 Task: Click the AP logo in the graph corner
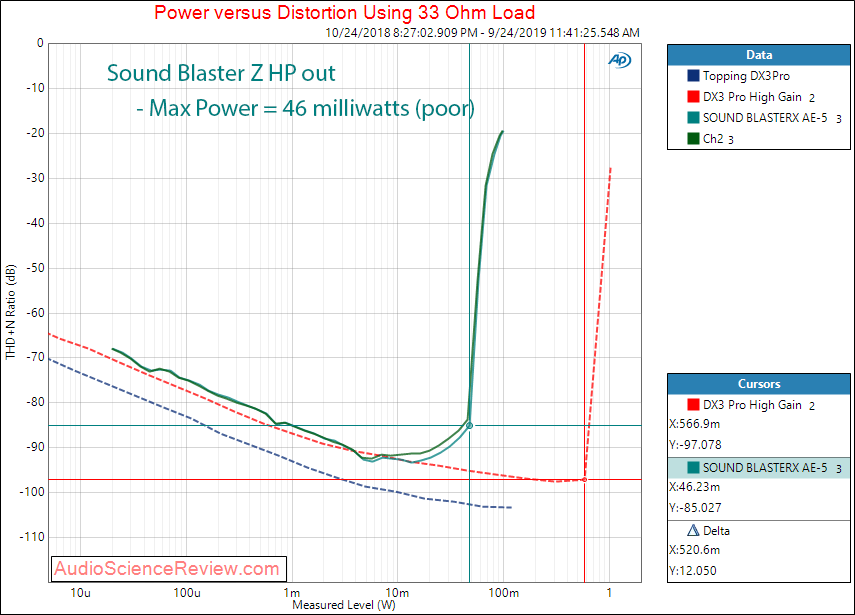coord(619,60)
